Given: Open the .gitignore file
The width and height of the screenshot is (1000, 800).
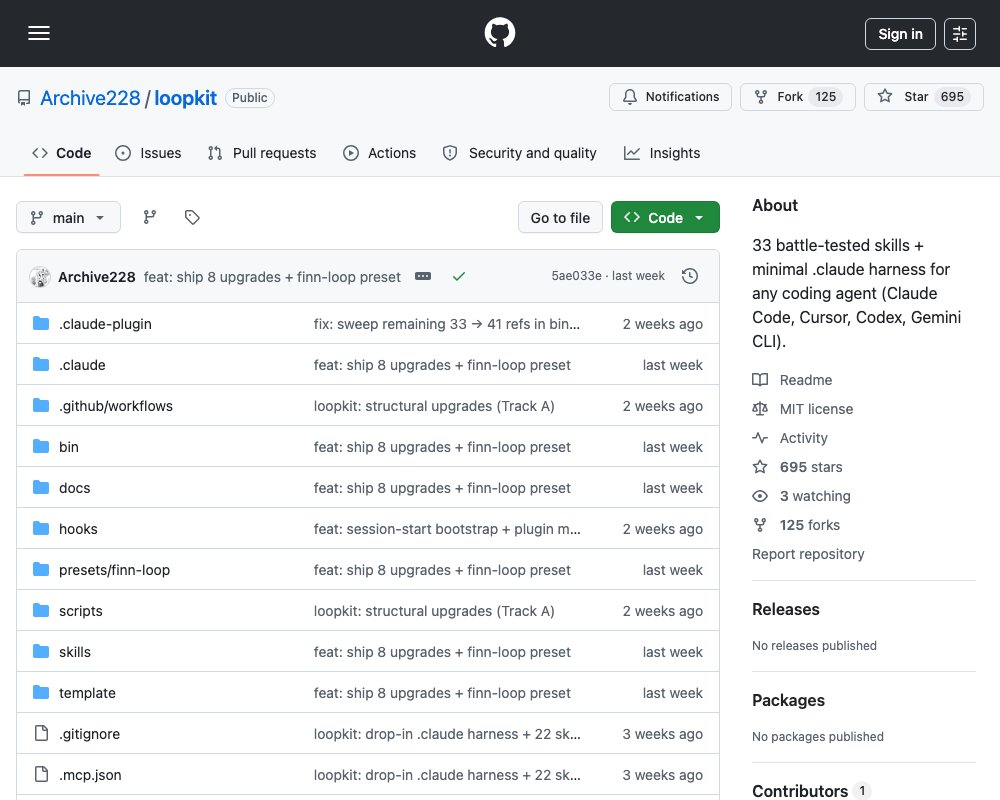Looking at the screenshot, I should coord(89,734).
